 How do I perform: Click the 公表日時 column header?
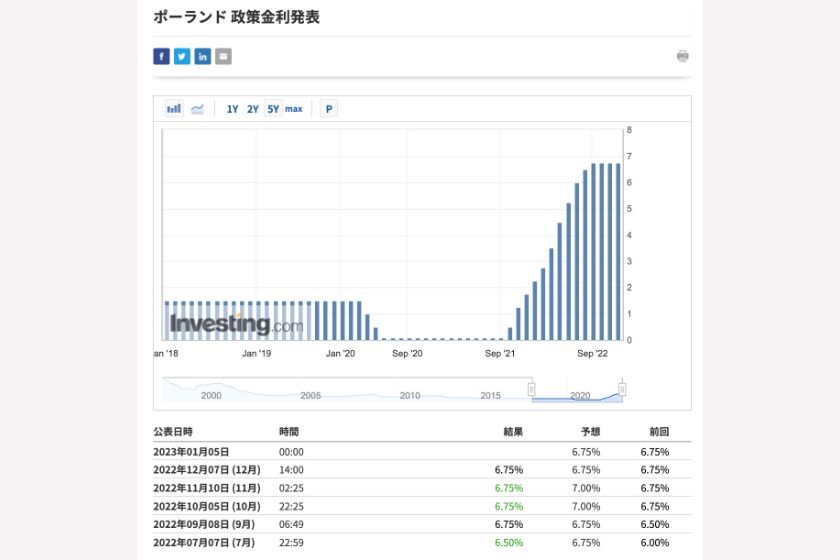point(173,431)
